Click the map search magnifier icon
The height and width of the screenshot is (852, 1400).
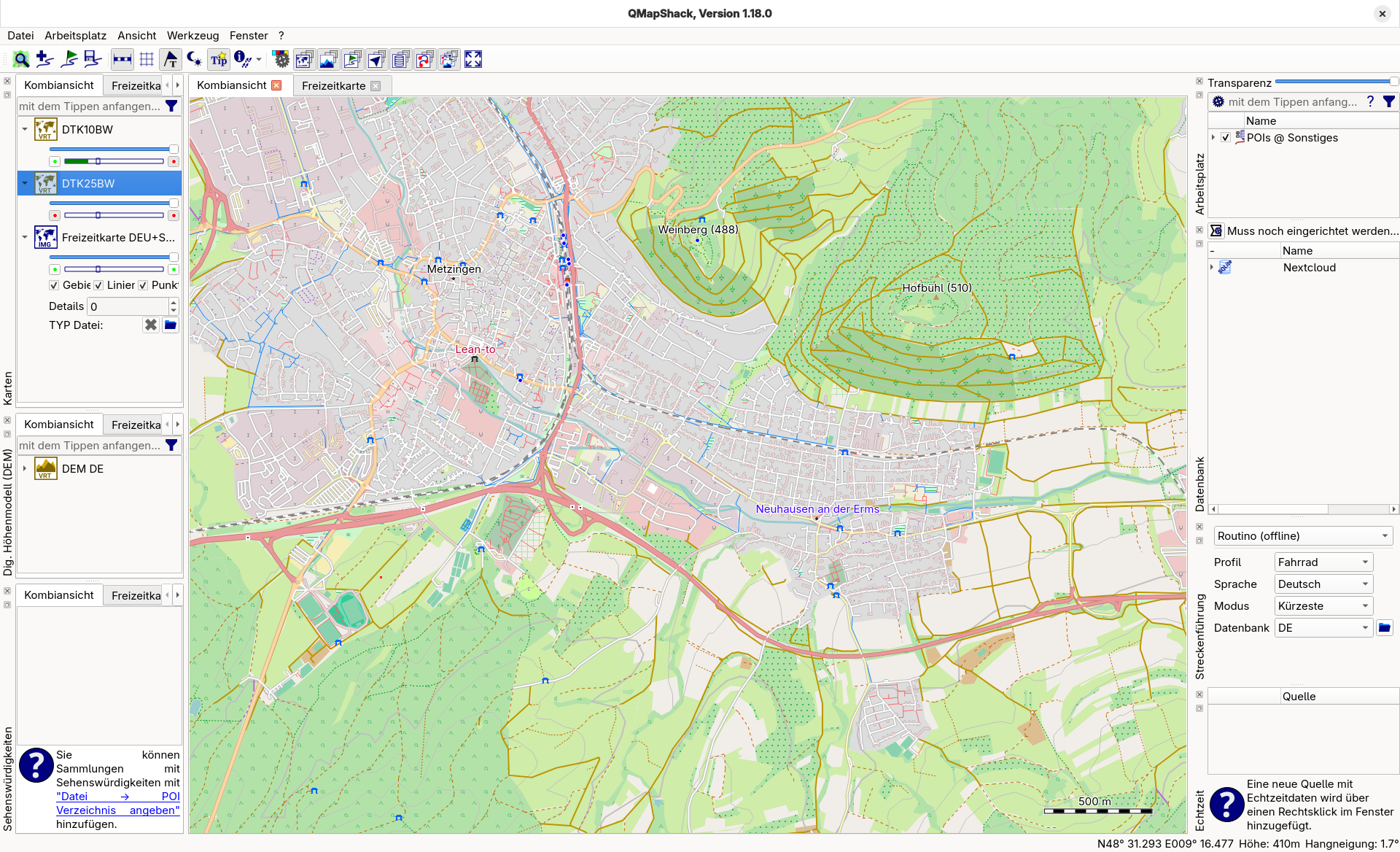21,60
